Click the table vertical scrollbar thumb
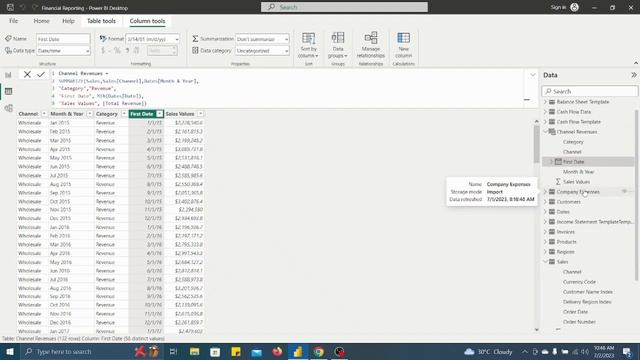The width and height of the screenshot is (640, 360). click(x=536, y=143)
